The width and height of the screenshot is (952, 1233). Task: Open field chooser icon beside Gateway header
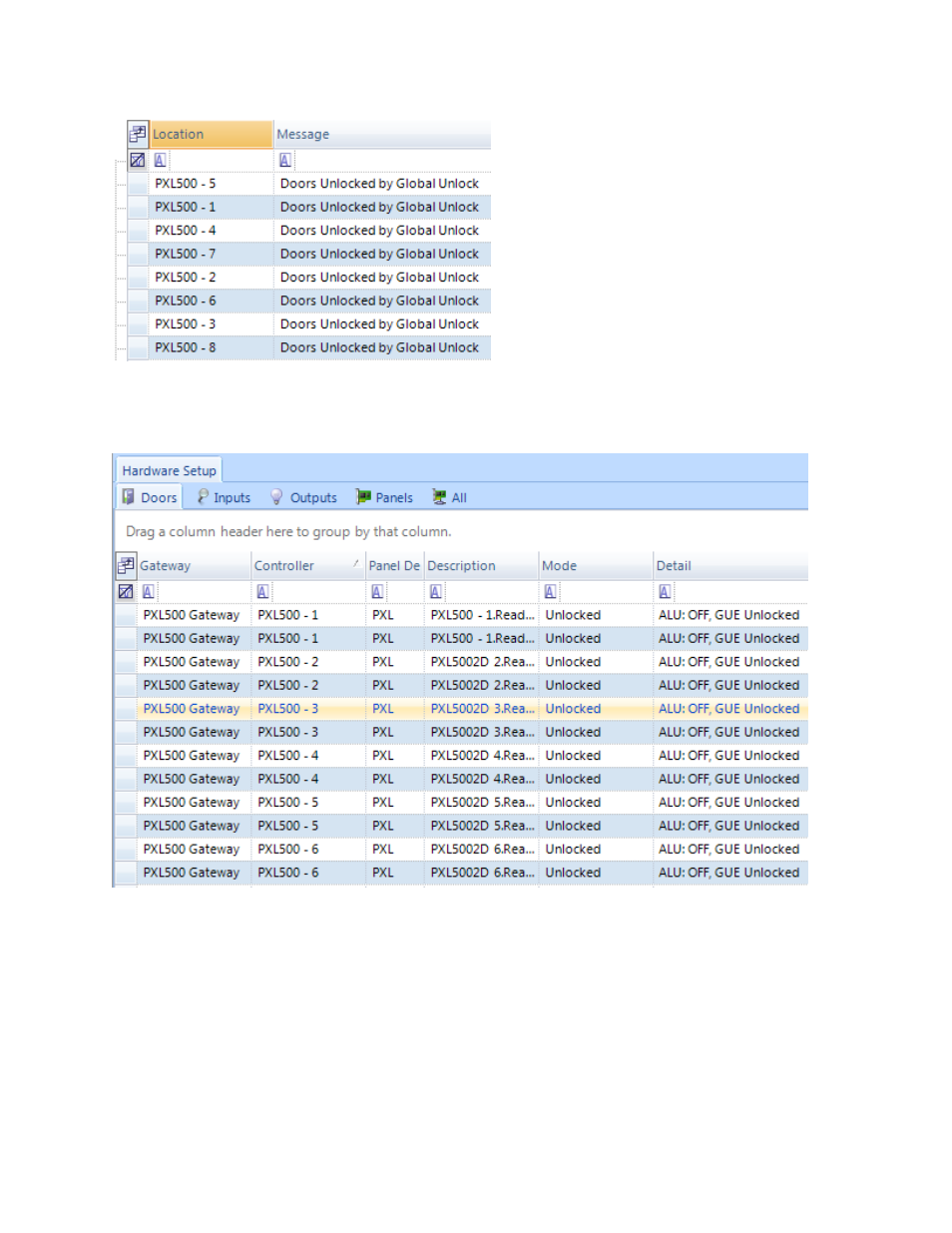coord(126,565)
